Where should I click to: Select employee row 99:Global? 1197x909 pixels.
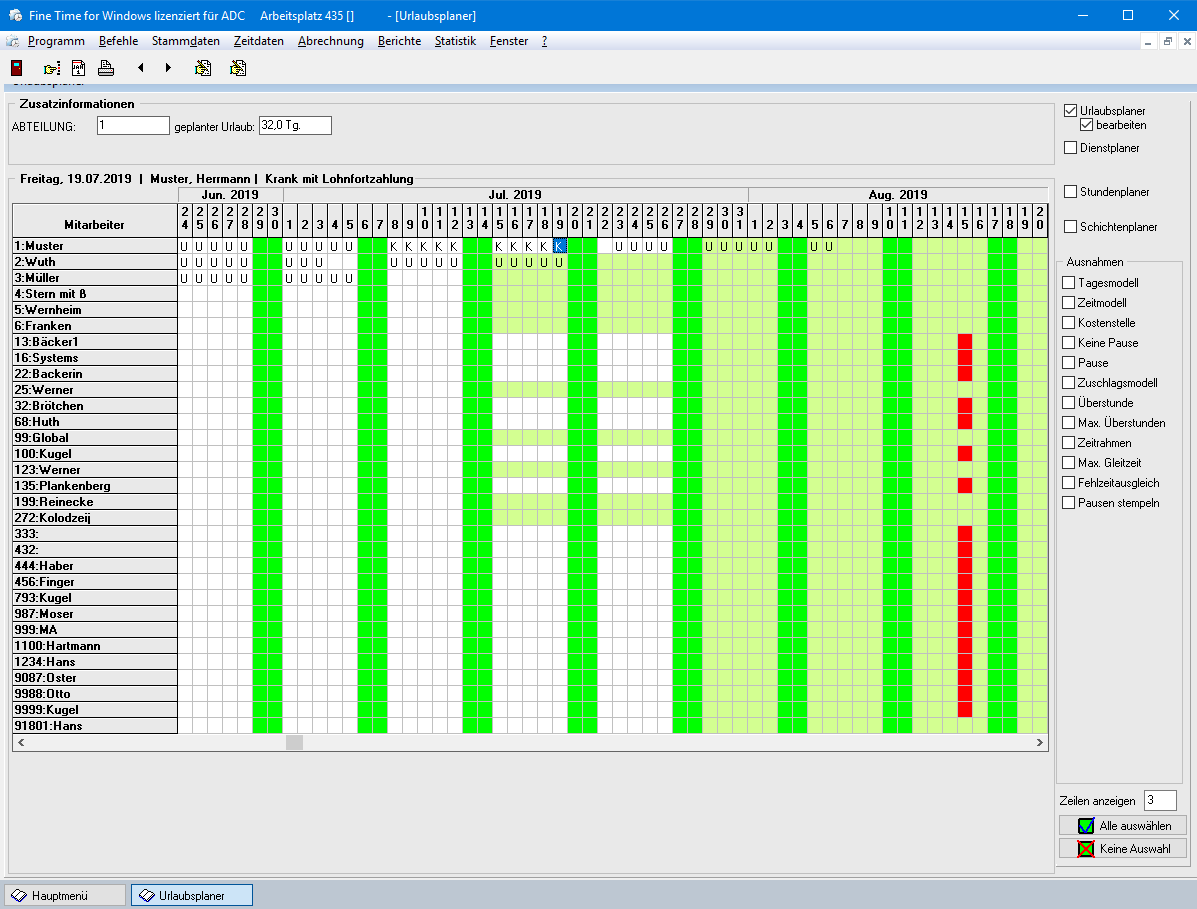coord(95,438)
